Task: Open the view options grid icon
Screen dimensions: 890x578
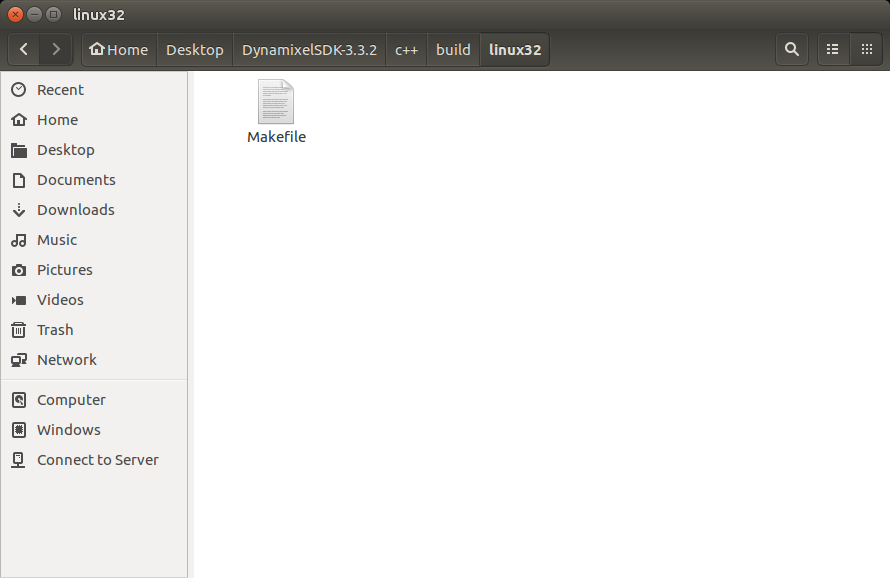Action: coord(866,49)
